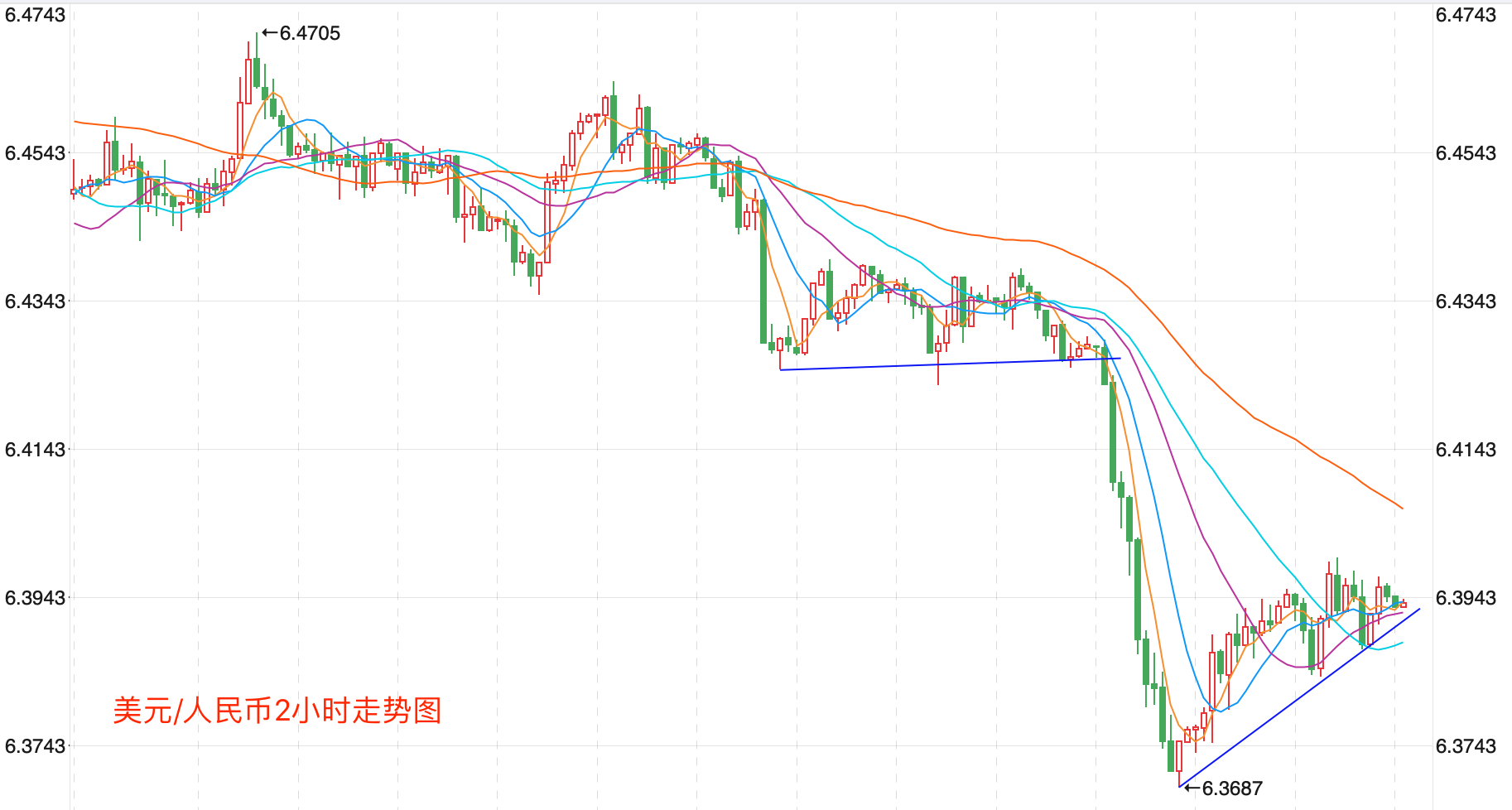Click the 6.3943 label on right axis

point(1466,598)
